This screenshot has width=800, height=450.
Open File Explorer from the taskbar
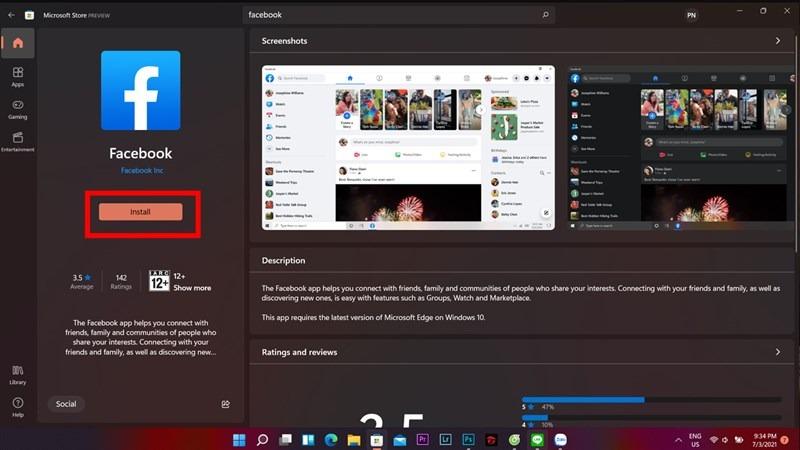[354, 440]
